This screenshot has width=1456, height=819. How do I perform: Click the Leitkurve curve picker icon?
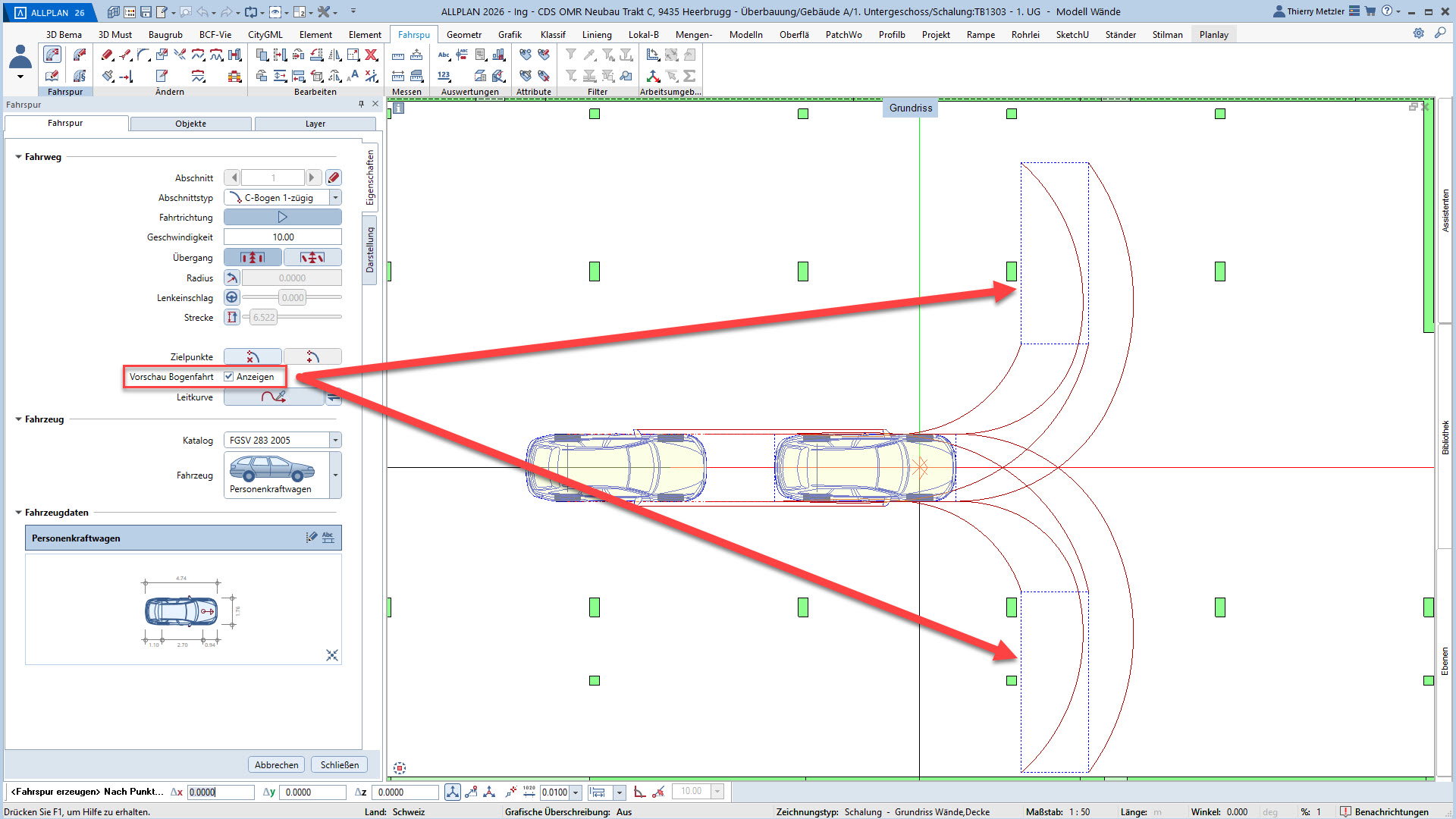273,397
